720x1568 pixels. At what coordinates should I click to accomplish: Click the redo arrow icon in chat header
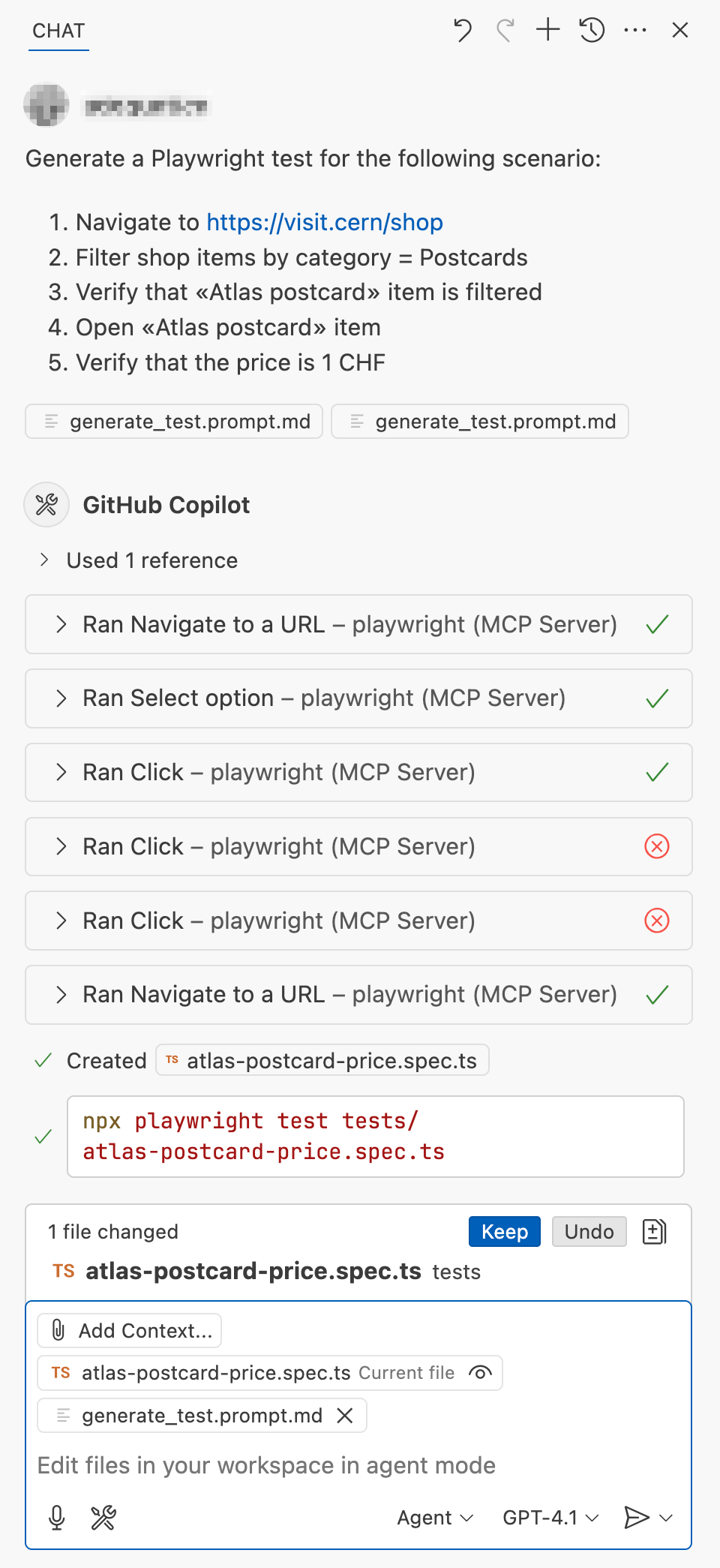[505, 30]
